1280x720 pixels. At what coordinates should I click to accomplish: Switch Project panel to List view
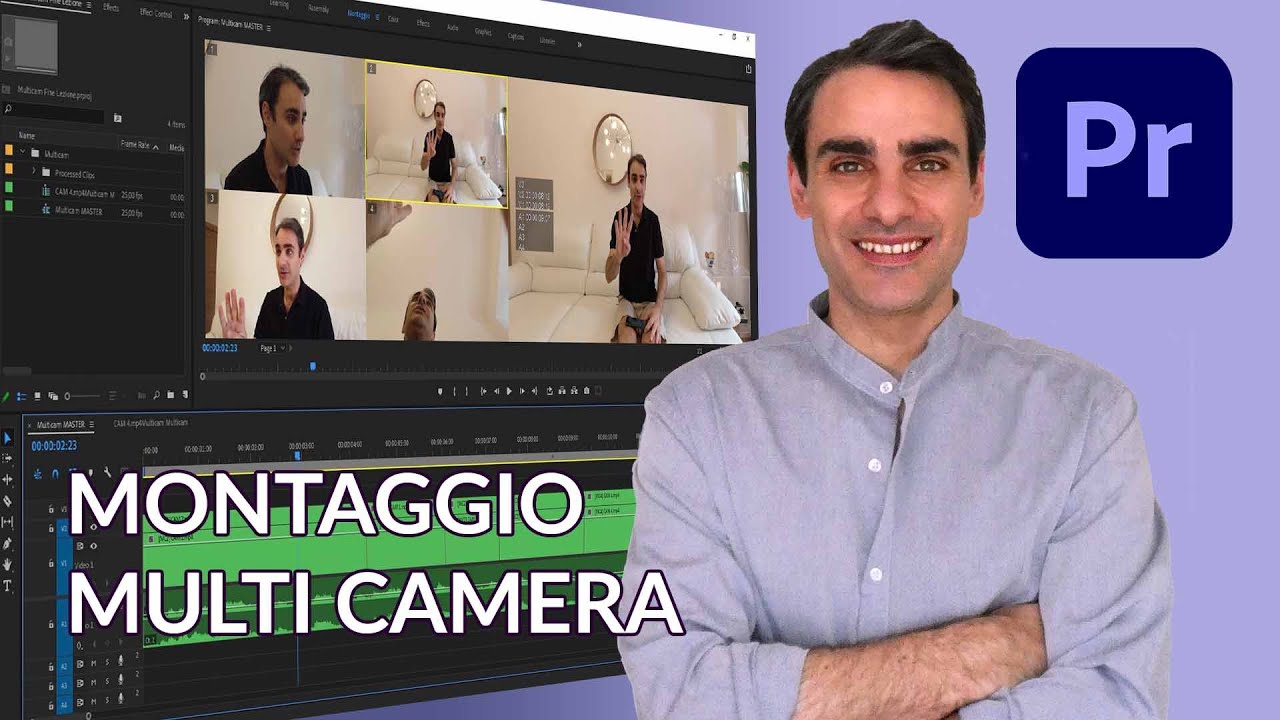(x=22, y=396)
